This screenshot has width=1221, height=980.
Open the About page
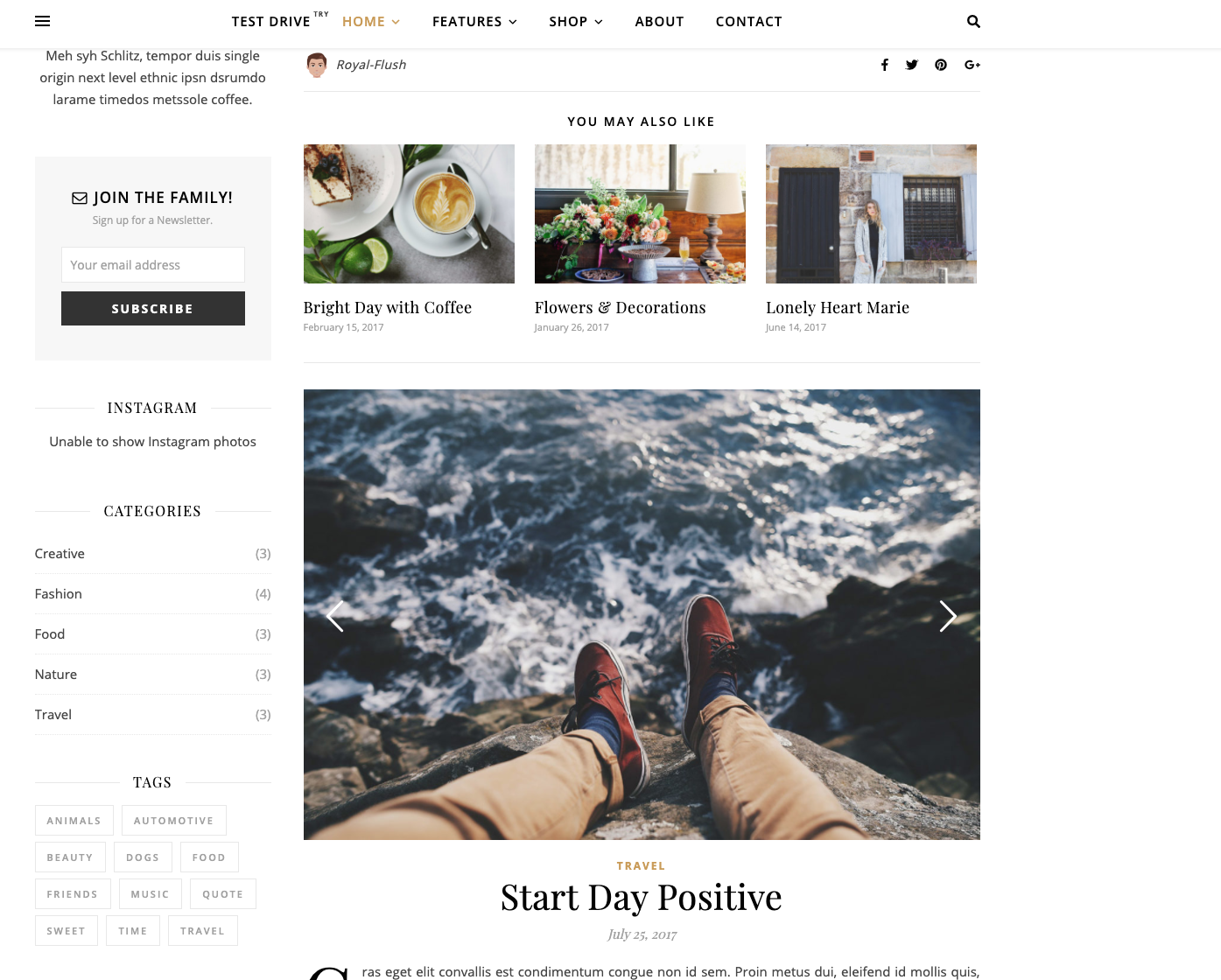pyautogui.click(x=659, y=21)
